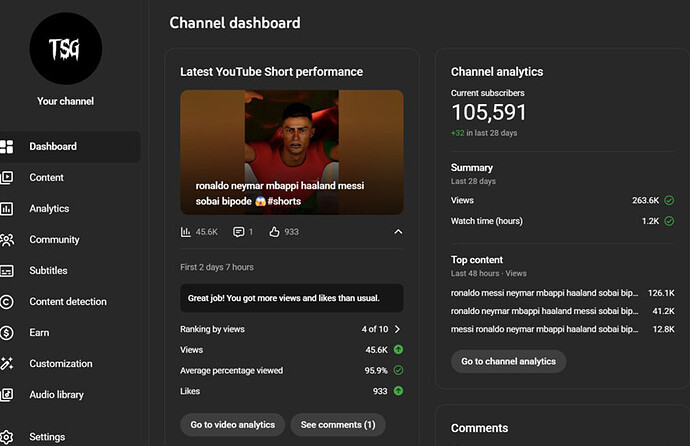Expand the Ranking by views arrow
Image resolution: width=690 pixels, height=446 pixels.
(397, 329)
